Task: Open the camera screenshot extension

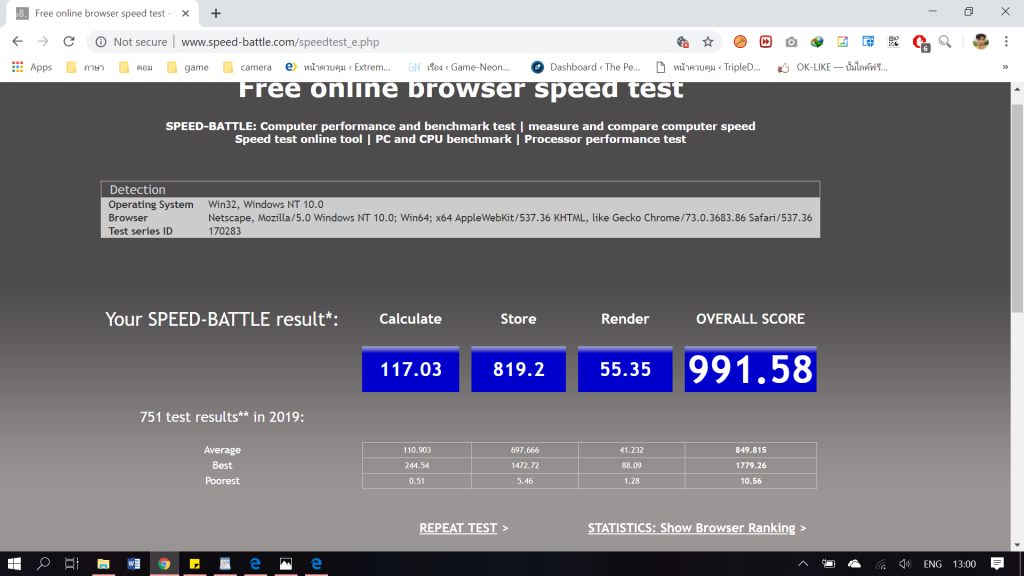Action: 791,42
